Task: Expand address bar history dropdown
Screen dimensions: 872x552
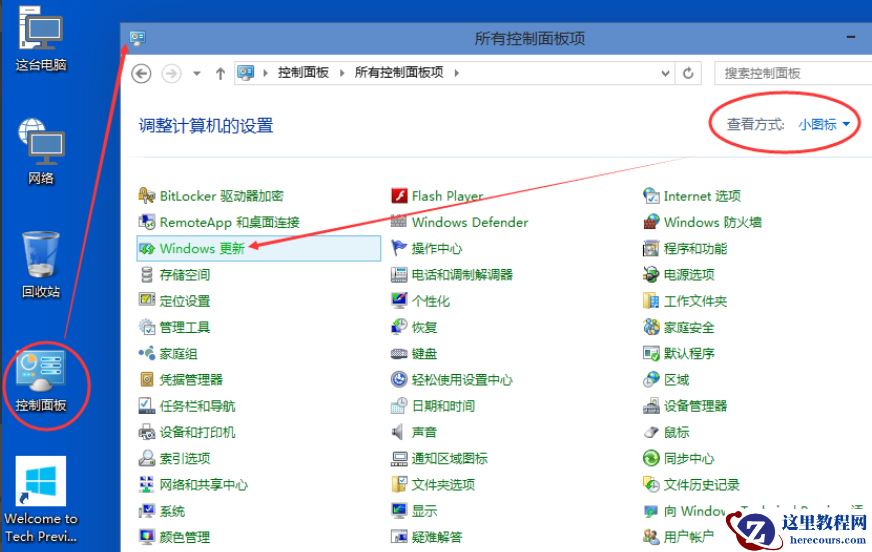Action: click(x=665, y=73)
